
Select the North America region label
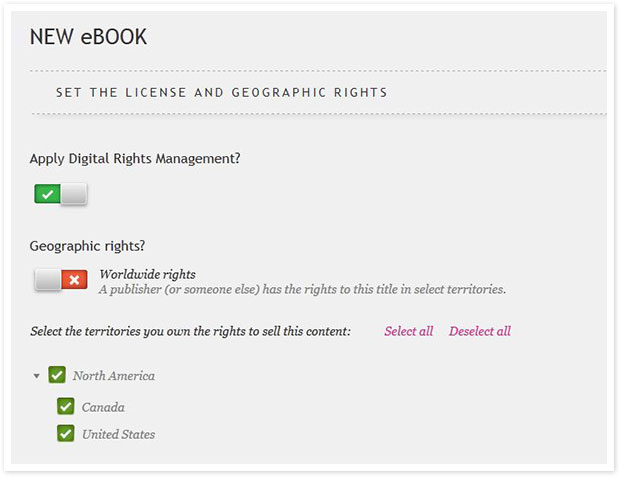(x=114, y=376)
